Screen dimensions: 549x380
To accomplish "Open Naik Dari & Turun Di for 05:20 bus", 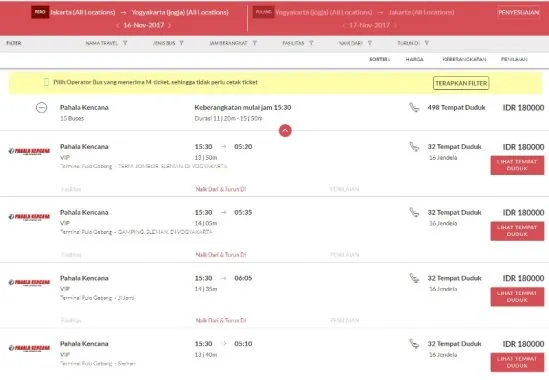I will [221, 189].
